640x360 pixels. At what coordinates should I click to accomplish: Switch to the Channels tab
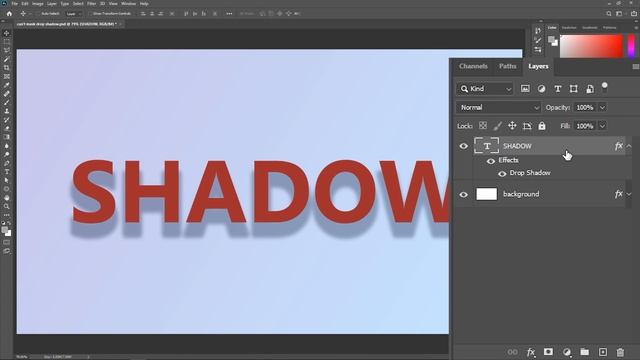(473, 66)
